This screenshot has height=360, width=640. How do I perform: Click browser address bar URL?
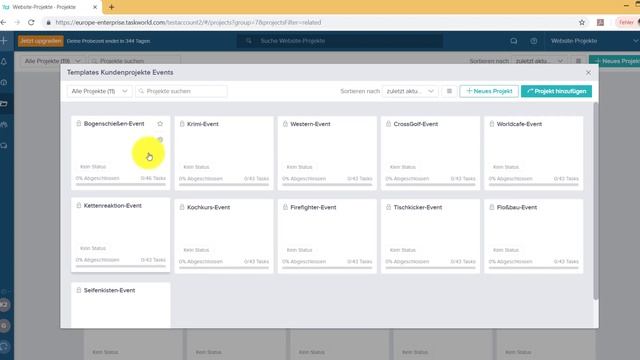(188, 22)
